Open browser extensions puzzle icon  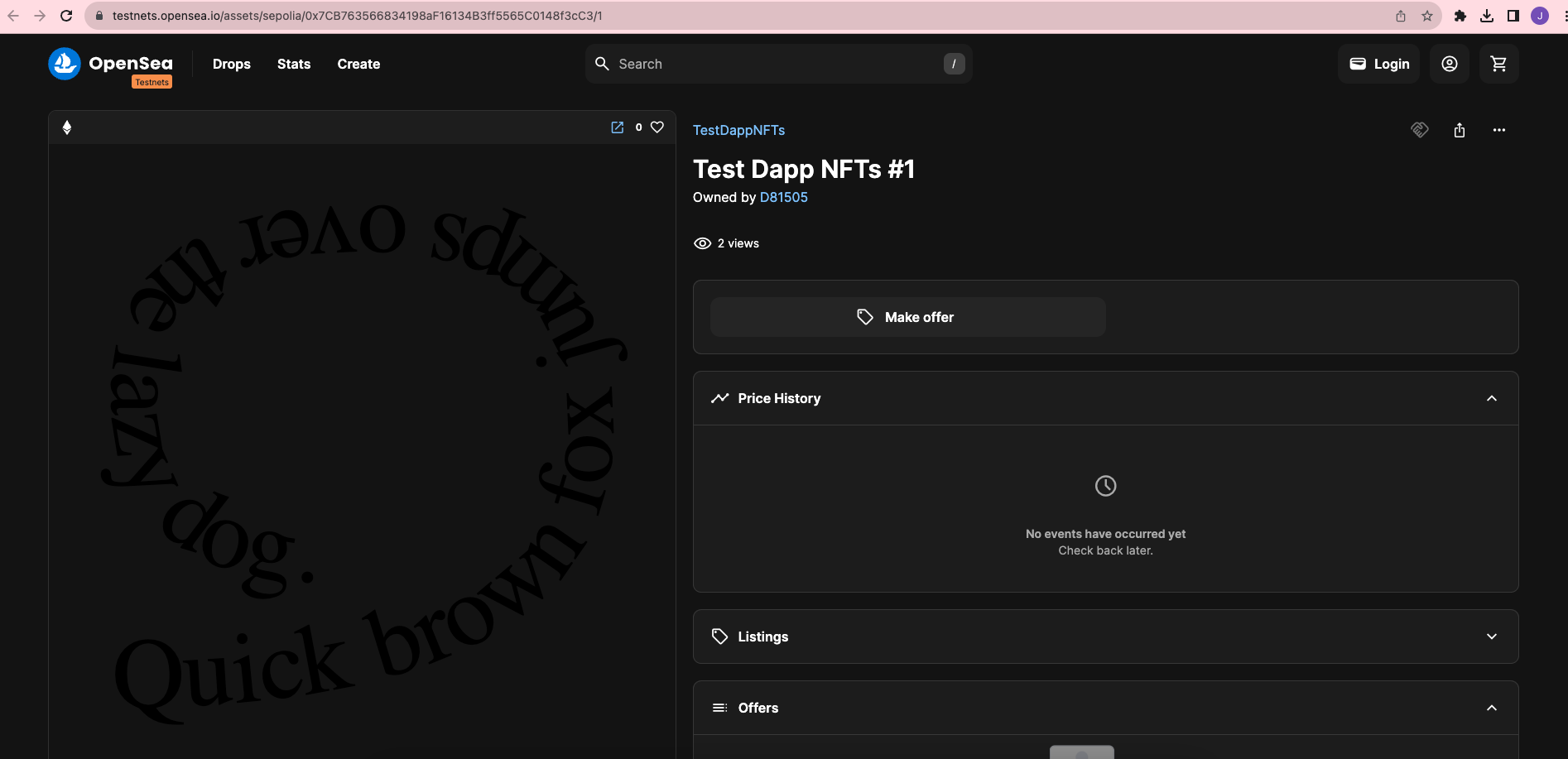click(x=1460, y=16)
